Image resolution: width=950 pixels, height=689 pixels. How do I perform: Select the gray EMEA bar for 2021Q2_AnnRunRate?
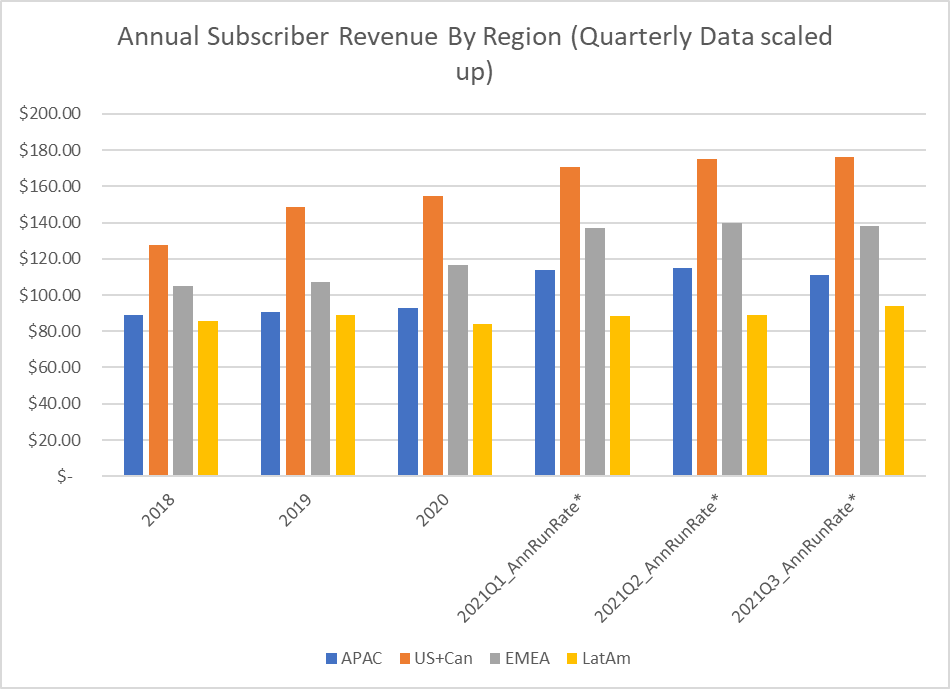click(732, 349)
